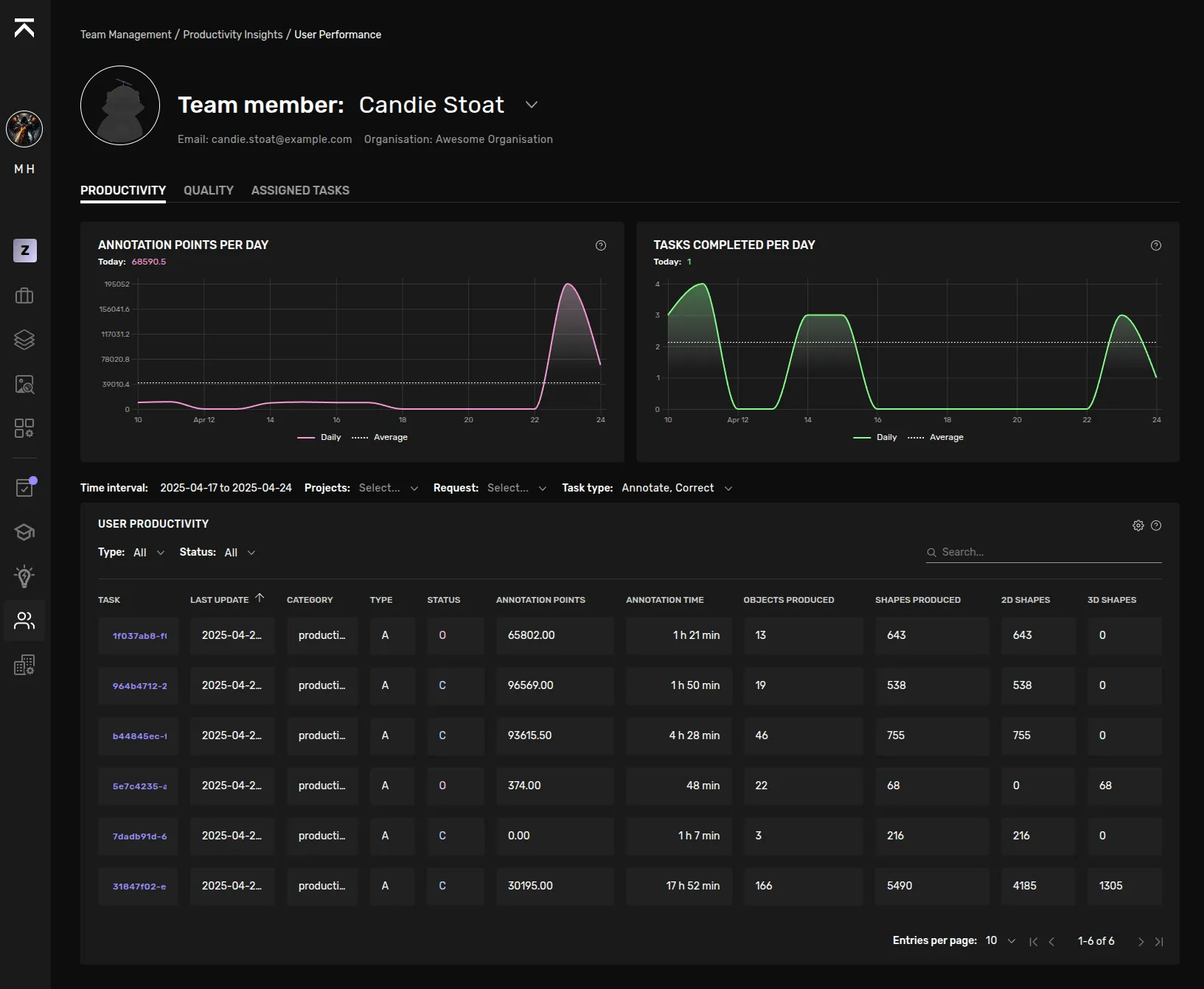Open the Status All filter dropdown

click(x=240, y=553)
